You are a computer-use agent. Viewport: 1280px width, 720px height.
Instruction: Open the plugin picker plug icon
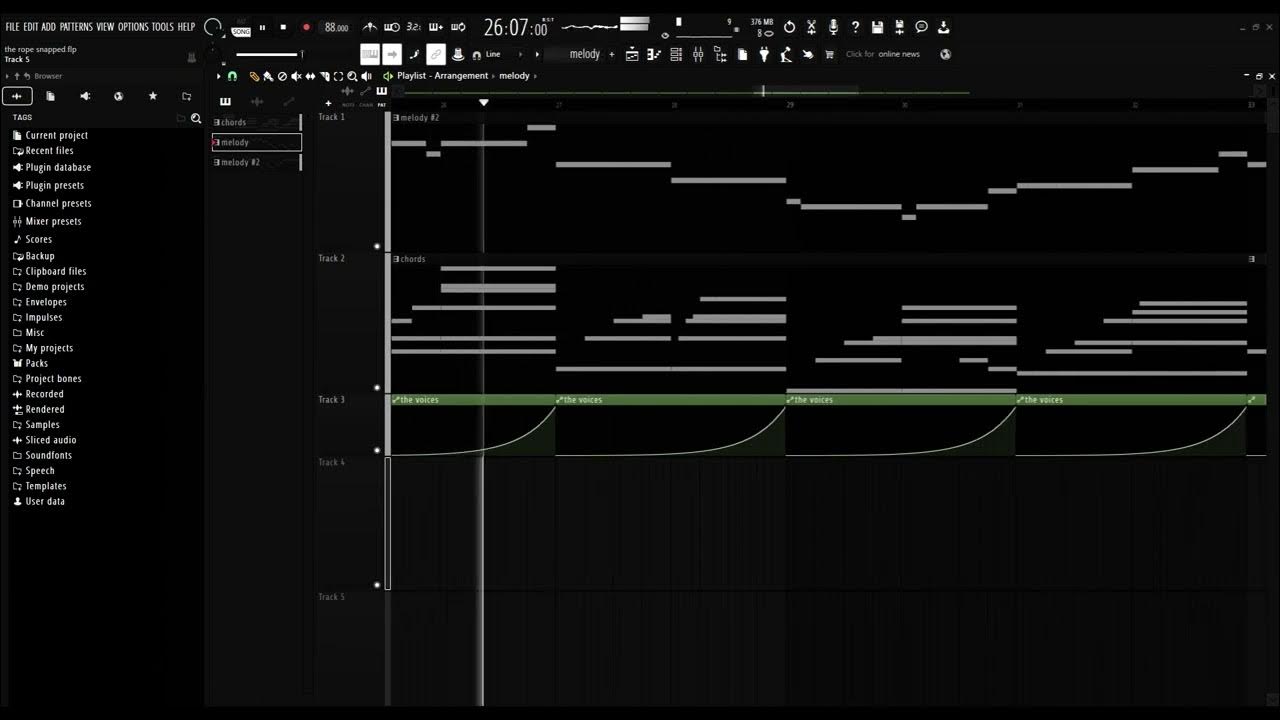(x=764, y=54)
